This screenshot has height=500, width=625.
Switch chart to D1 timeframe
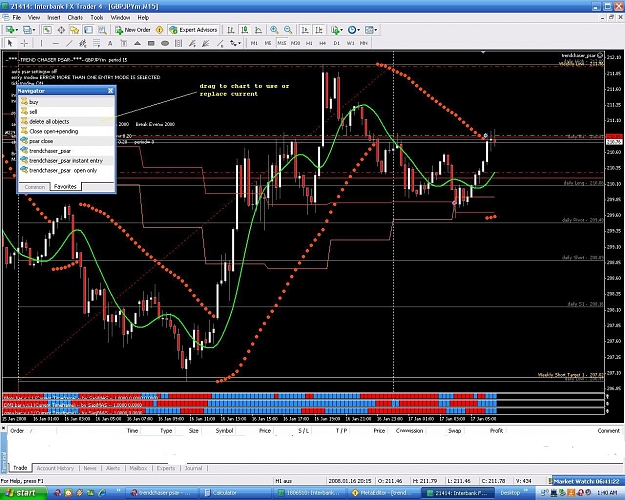[x=337, y=43]
